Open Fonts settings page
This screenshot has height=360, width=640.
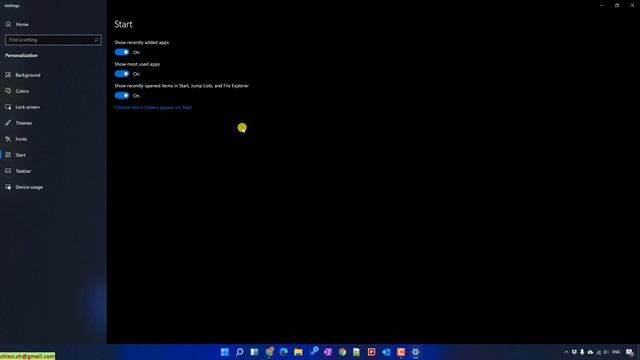click(x=16, y=139)
